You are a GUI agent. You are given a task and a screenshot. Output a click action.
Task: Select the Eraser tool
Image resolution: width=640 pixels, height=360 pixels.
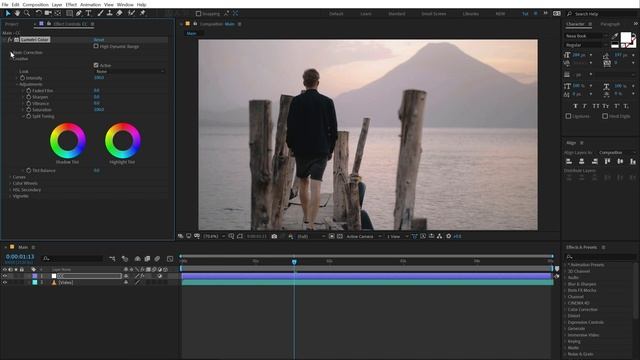[x=119, y=13]
